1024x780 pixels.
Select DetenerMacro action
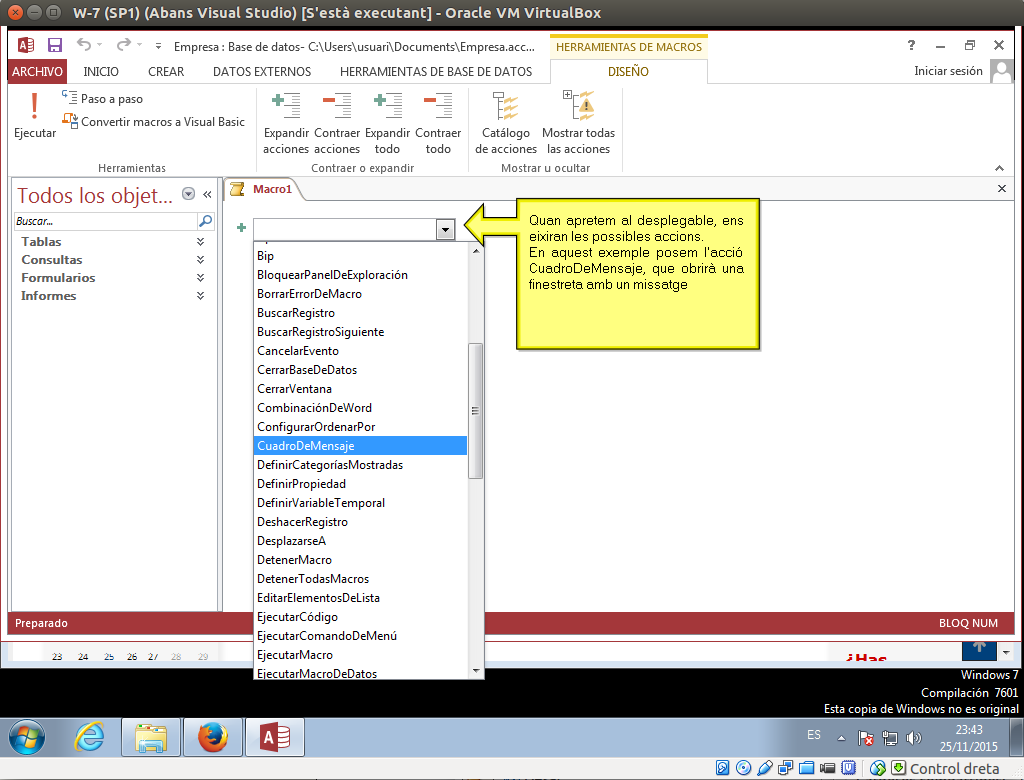[360, 560]
